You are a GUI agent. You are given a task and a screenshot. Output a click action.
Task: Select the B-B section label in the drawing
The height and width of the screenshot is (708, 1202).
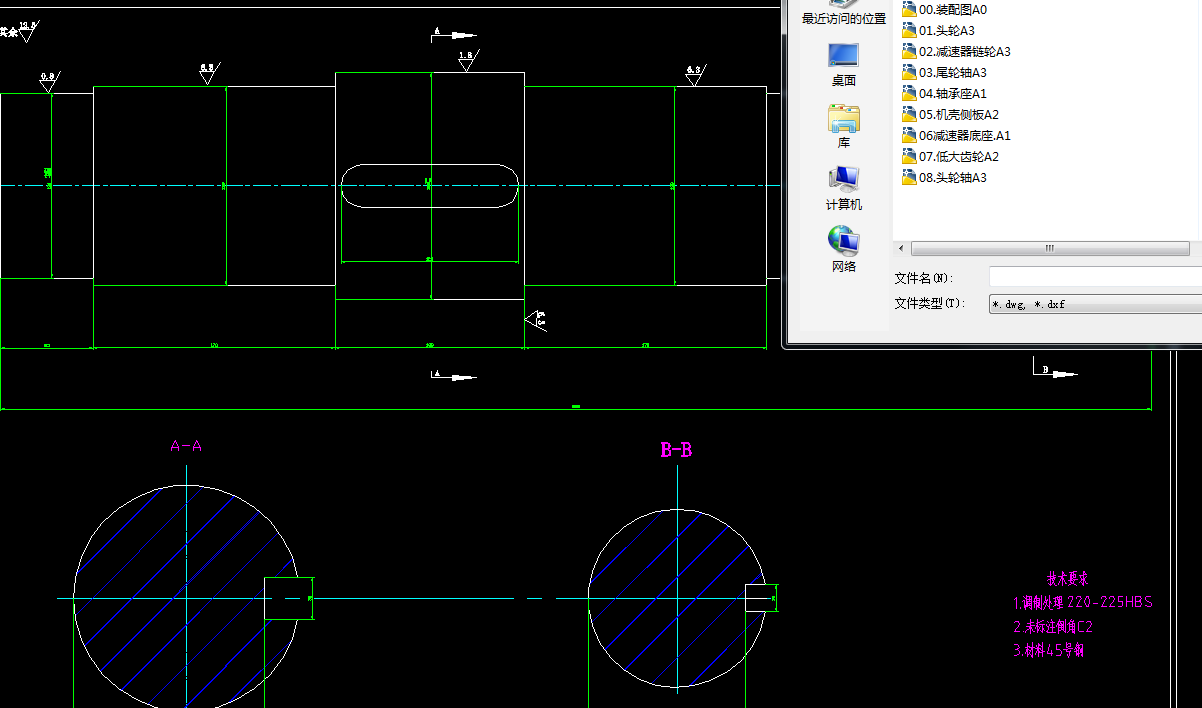pos(676,450)
